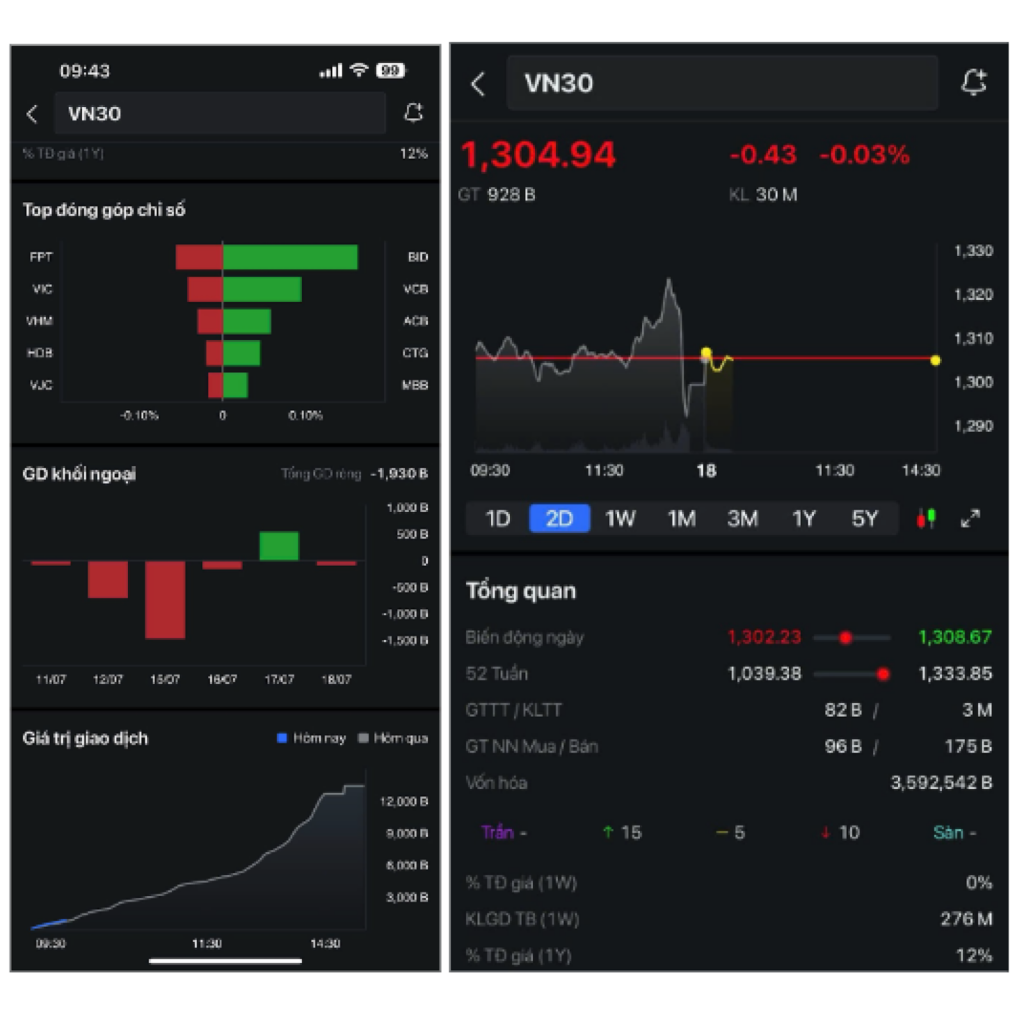Tap the back arrow in left panel
The height and width of the screenshot is (1024, 1024).
coord(32,114)
